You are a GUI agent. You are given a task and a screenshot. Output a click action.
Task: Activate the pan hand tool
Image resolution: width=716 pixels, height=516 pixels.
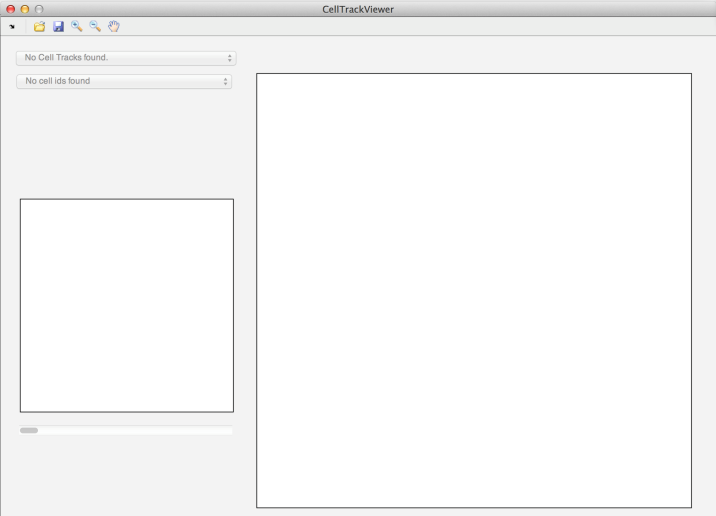tap(114, 26)
